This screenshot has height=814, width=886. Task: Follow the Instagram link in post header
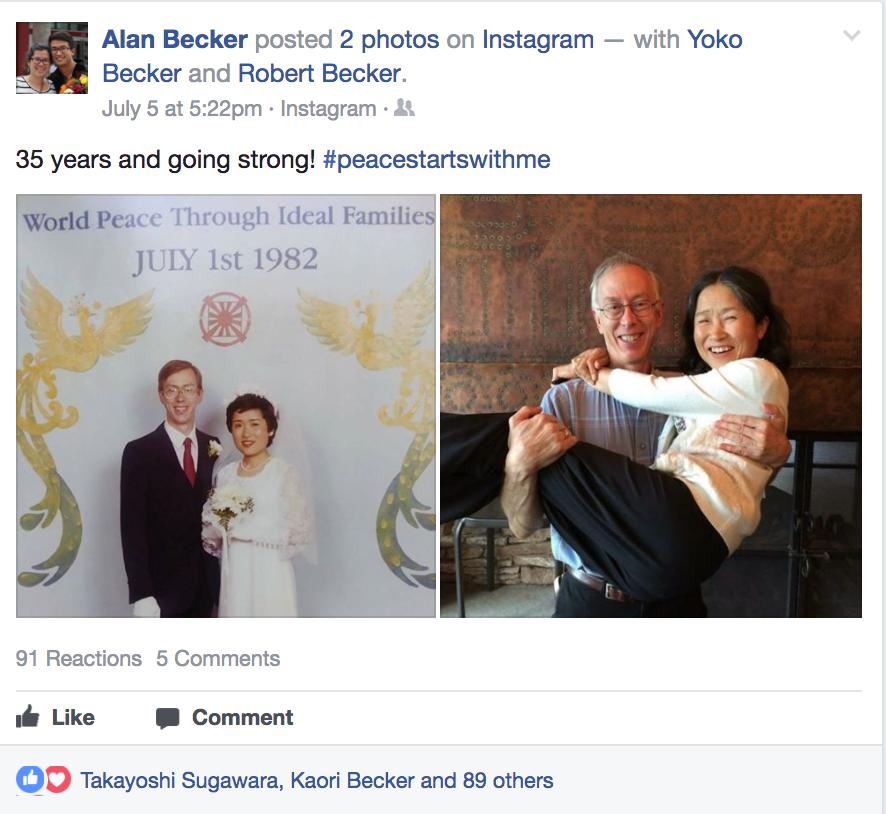pyautogui.click(x=538, y=40)
